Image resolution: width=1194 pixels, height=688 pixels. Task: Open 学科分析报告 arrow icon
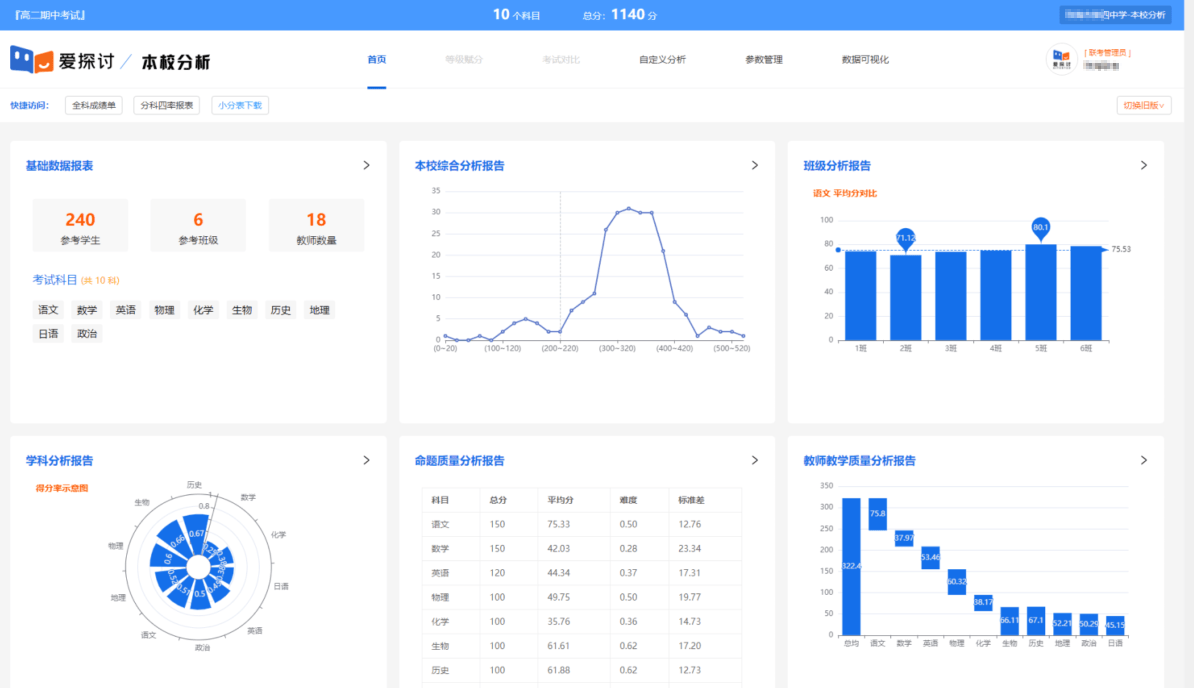[366, 460]
